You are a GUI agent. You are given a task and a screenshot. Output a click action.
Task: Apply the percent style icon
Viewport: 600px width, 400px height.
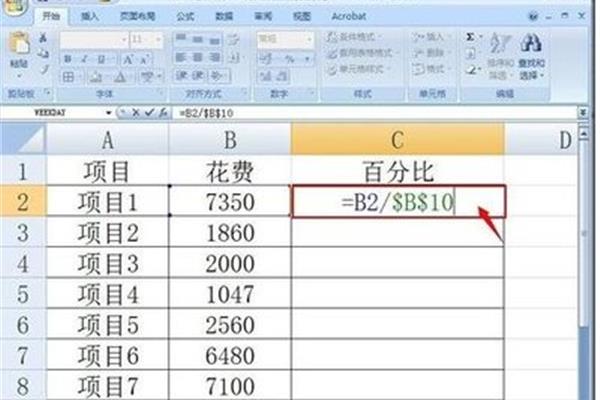tap(289, 59)
